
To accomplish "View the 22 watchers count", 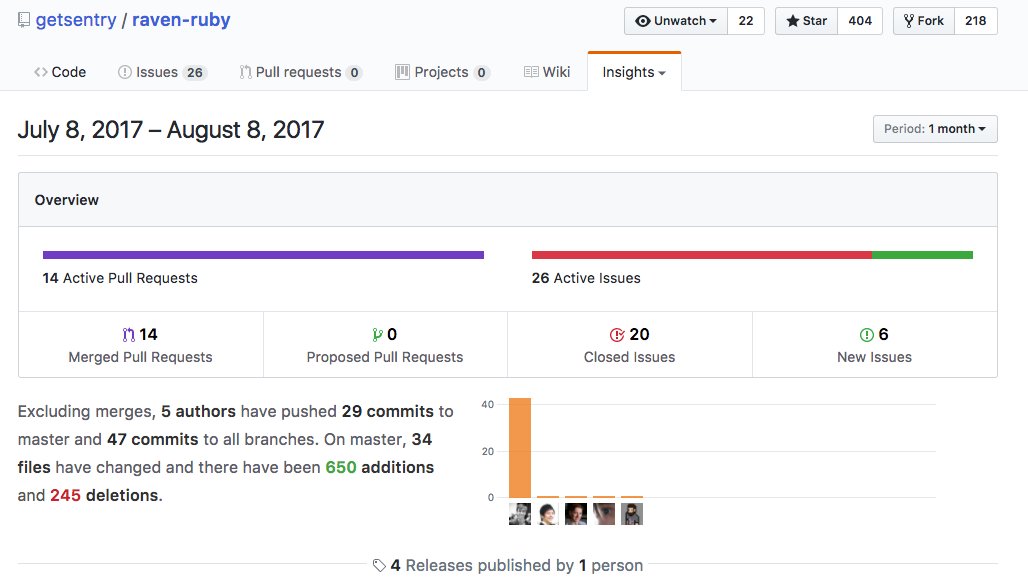I will point(746,21).
